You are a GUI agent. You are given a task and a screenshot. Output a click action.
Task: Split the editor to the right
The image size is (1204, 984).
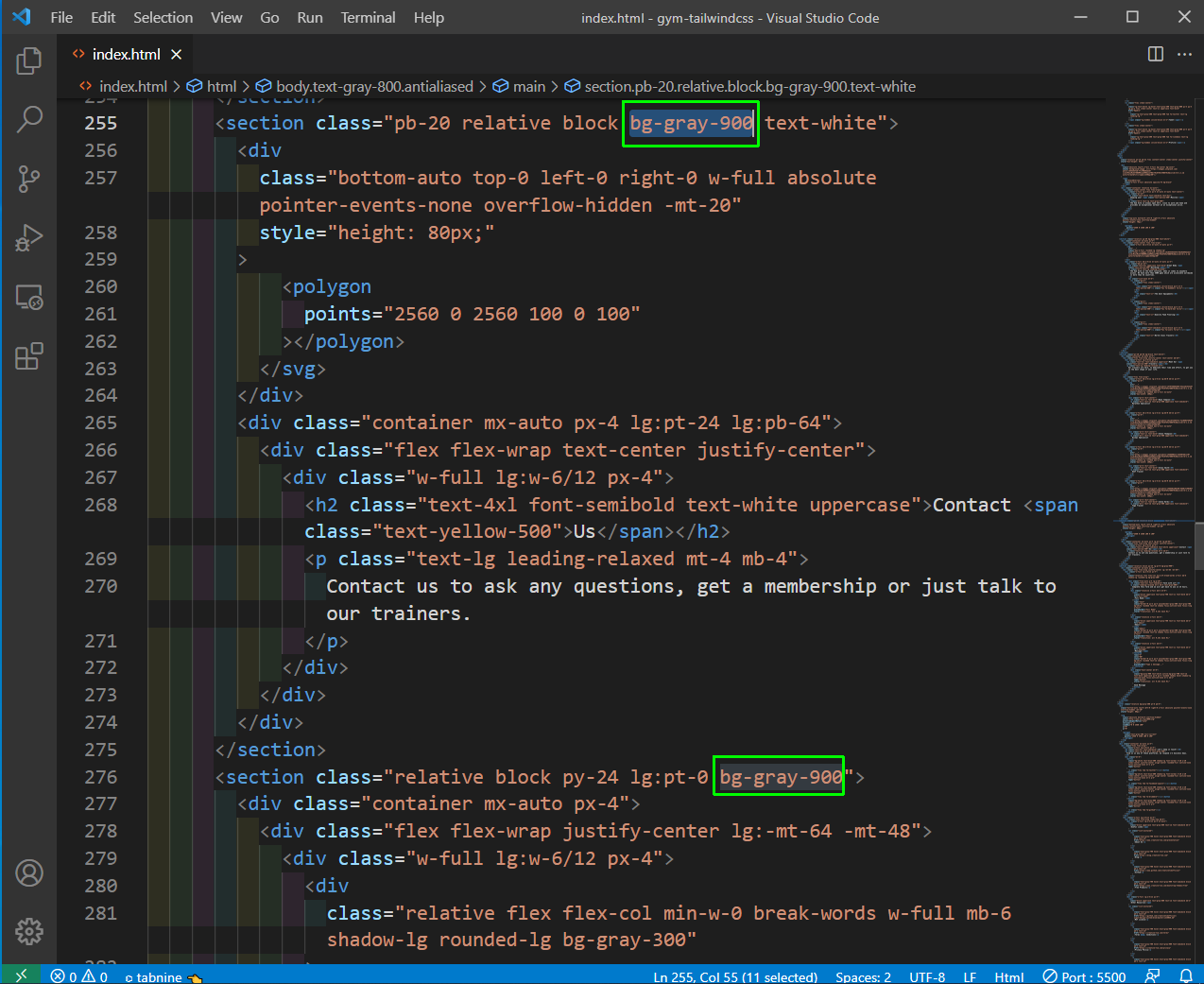(1155, 54)
